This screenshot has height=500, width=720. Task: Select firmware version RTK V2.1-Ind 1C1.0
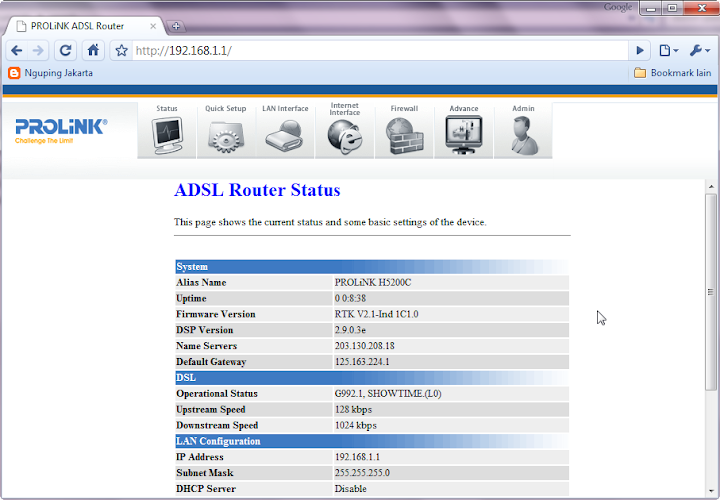pos(377,315)
